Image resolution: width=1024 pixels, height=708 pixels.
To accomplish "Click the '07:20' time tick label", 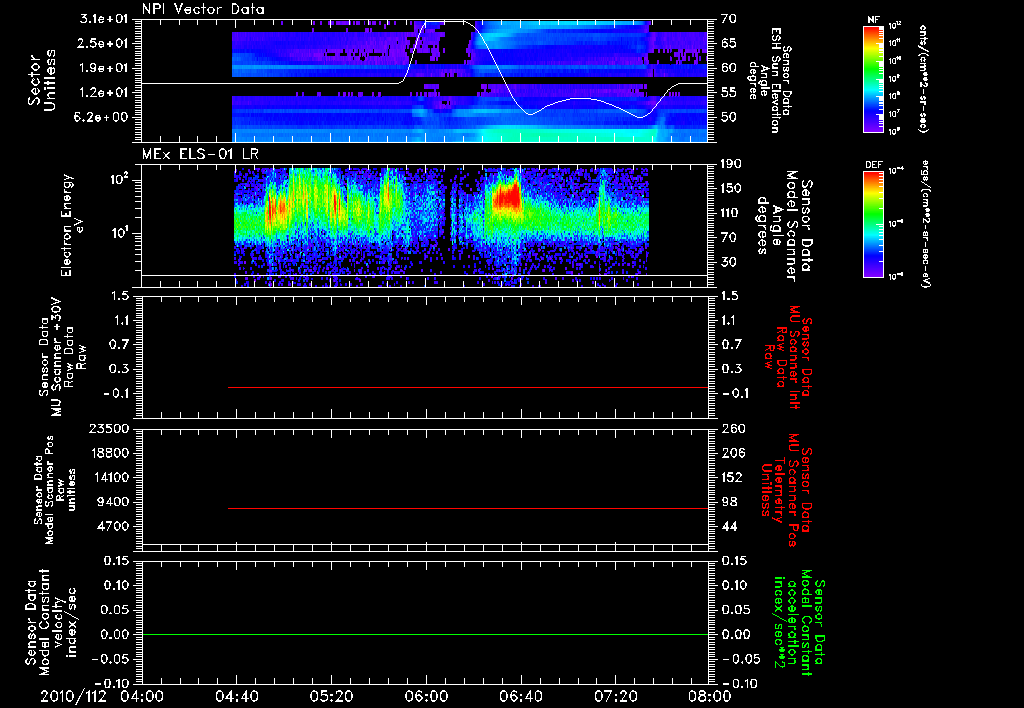I will tap(615, 696).
